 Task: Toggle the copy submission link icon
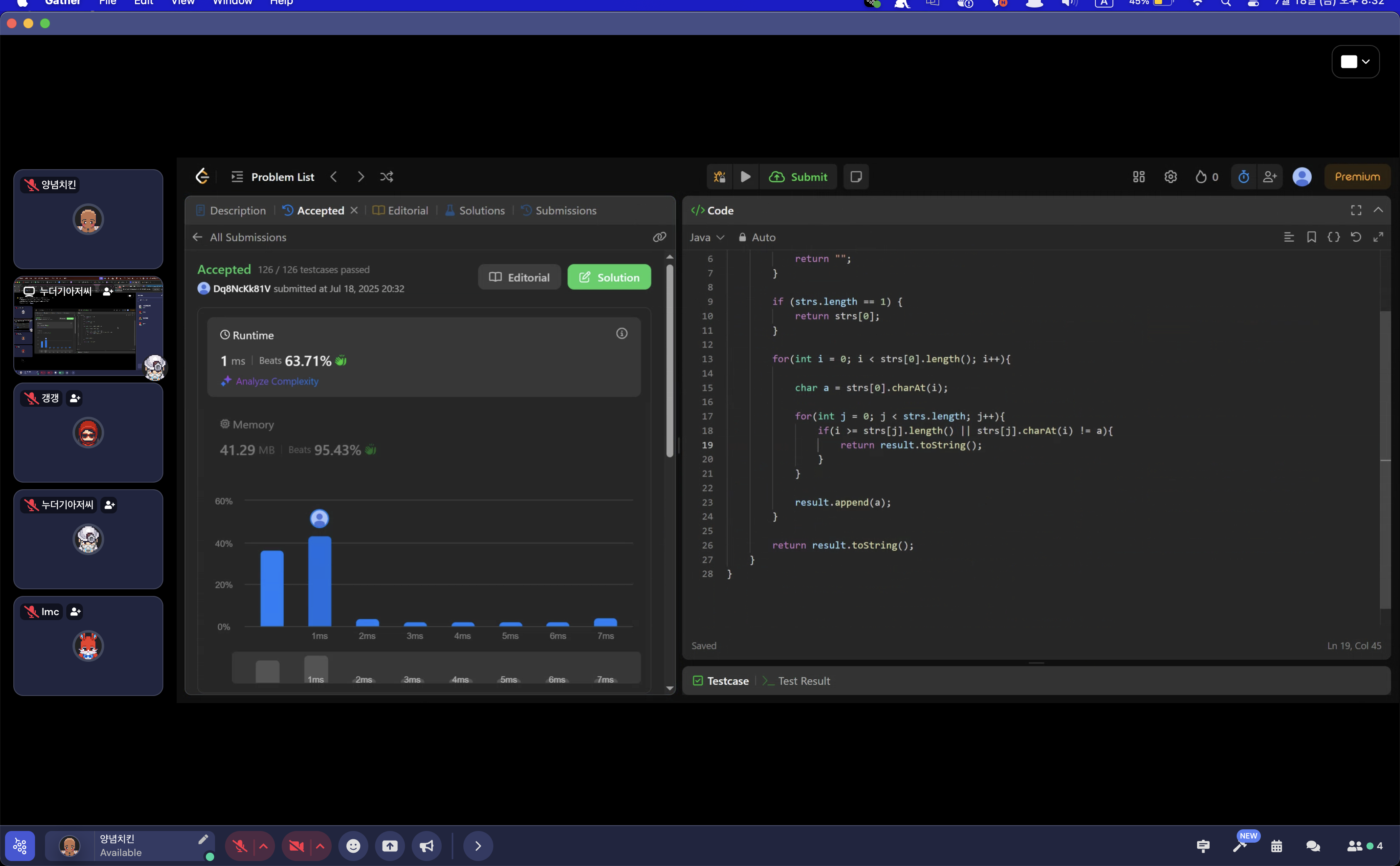(660, 237)
